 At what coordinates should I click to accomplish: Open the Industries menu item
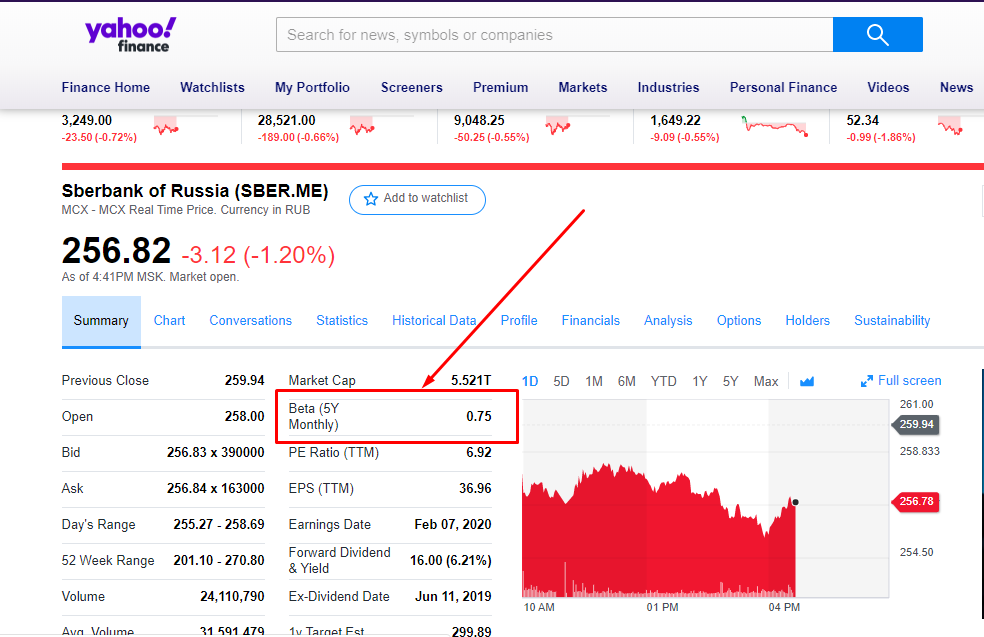tap(668, 87)
